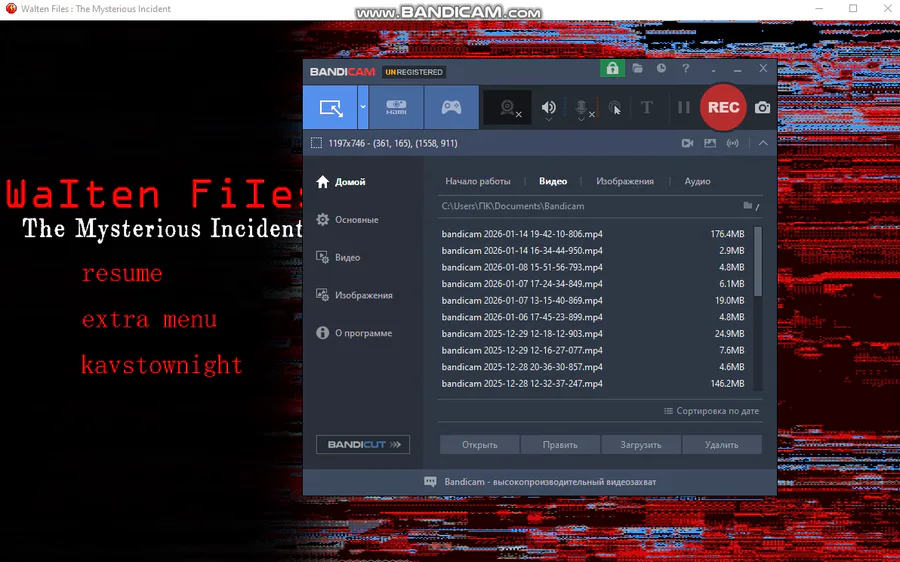Click folder icon beside output path

[747, 206]
